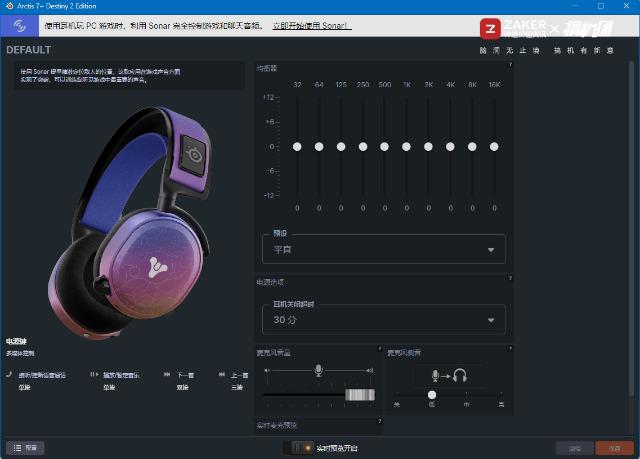Click the 0 value field under 1K
640x459 pixels.
407,208
